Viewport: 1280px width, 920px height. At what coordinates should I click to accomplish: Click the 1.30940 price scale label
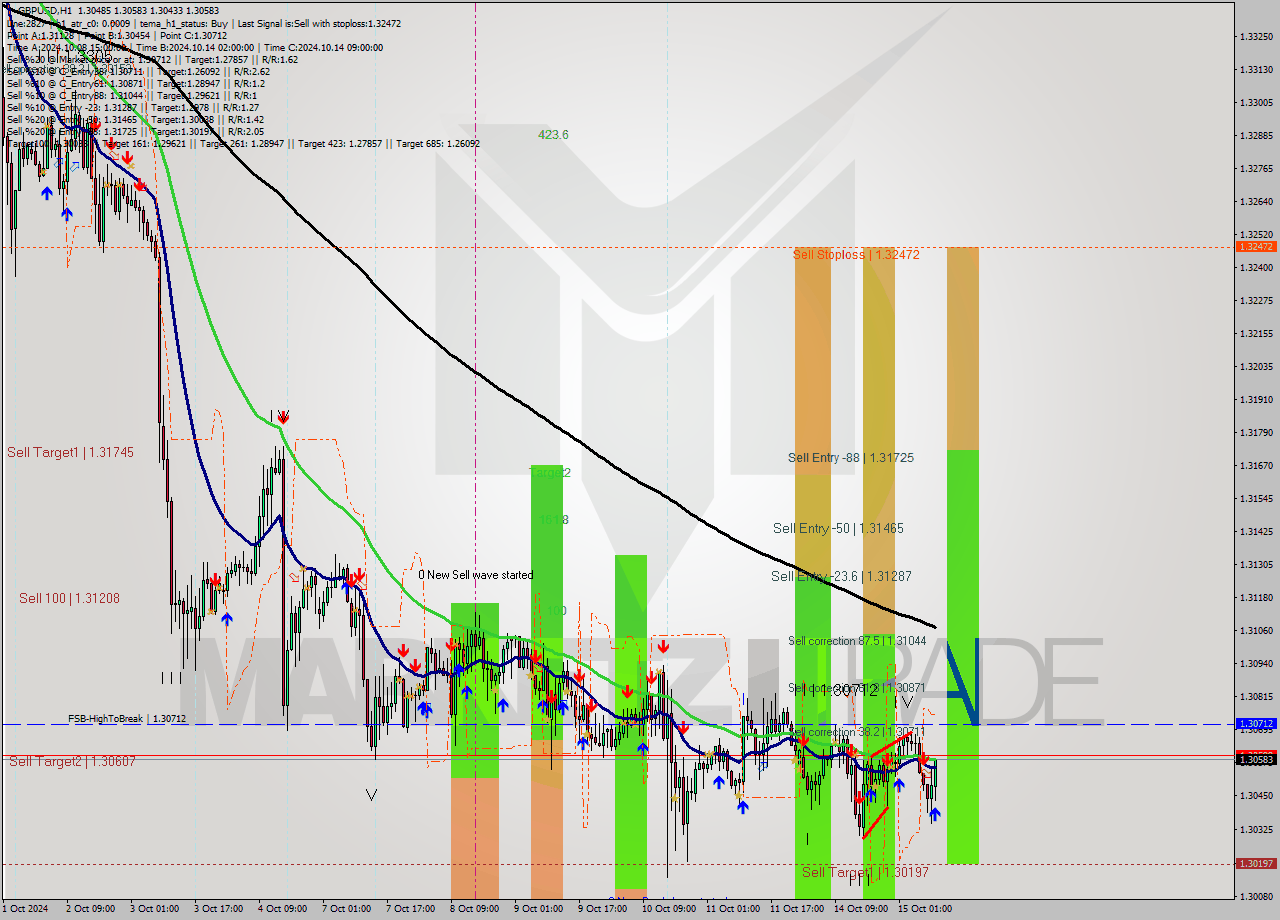point(1256,664)
